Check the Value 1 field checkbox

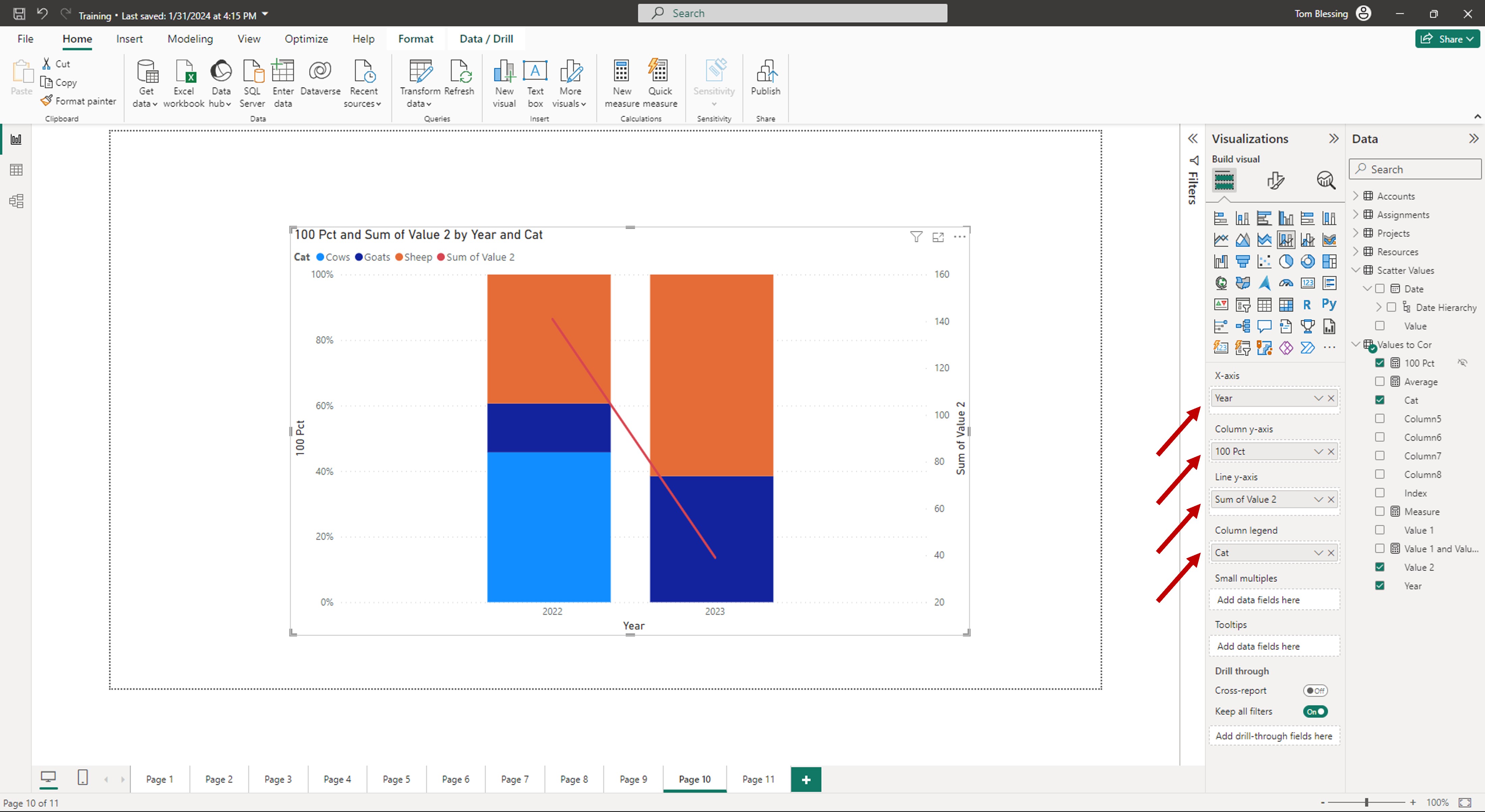[1381, 530]
